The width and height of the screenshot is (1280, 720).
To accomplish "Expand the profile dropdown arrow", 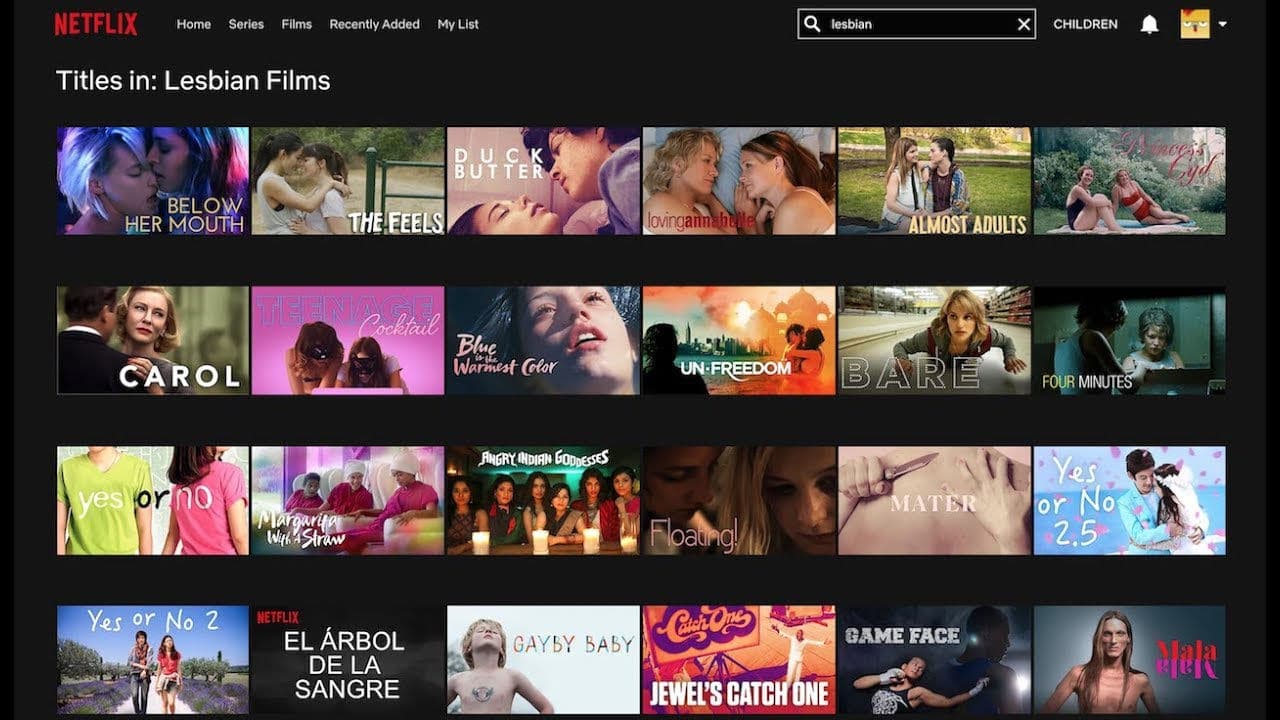I will pyautogui.click(x=1223, y=24).
